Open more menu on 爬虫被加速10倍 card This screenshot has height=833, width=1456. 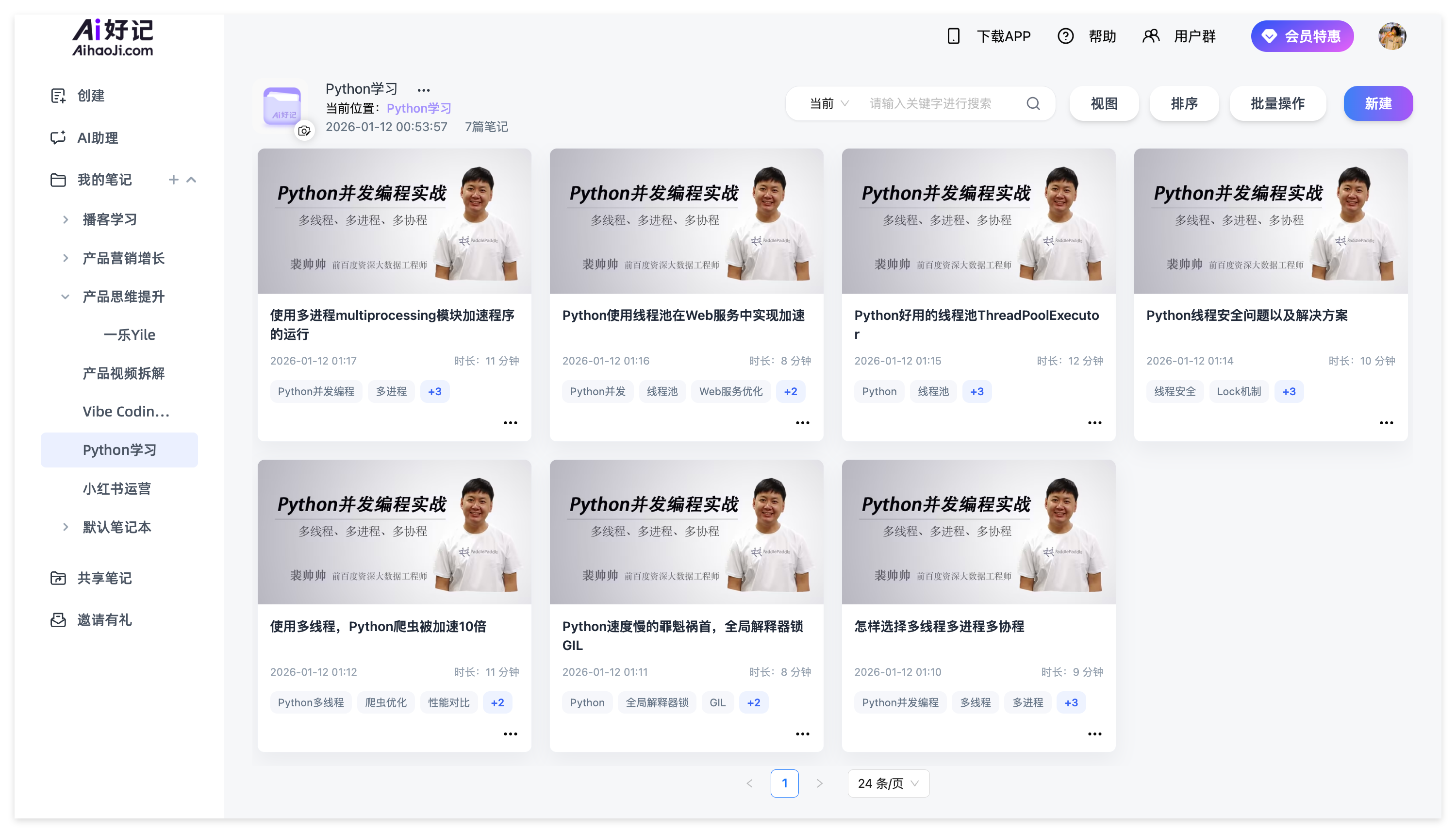tap(510, 734)
